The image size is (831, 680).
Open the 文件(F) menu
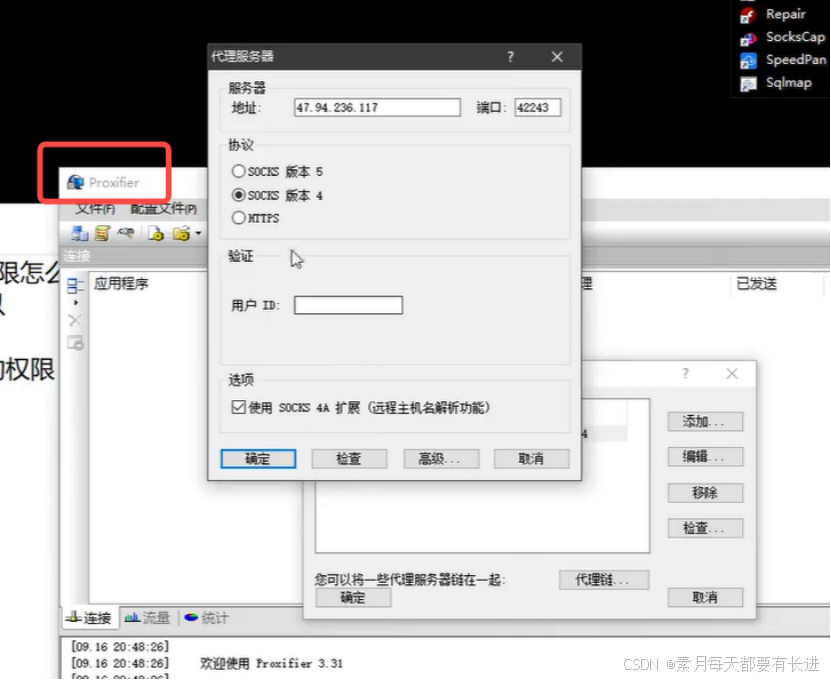95,209
